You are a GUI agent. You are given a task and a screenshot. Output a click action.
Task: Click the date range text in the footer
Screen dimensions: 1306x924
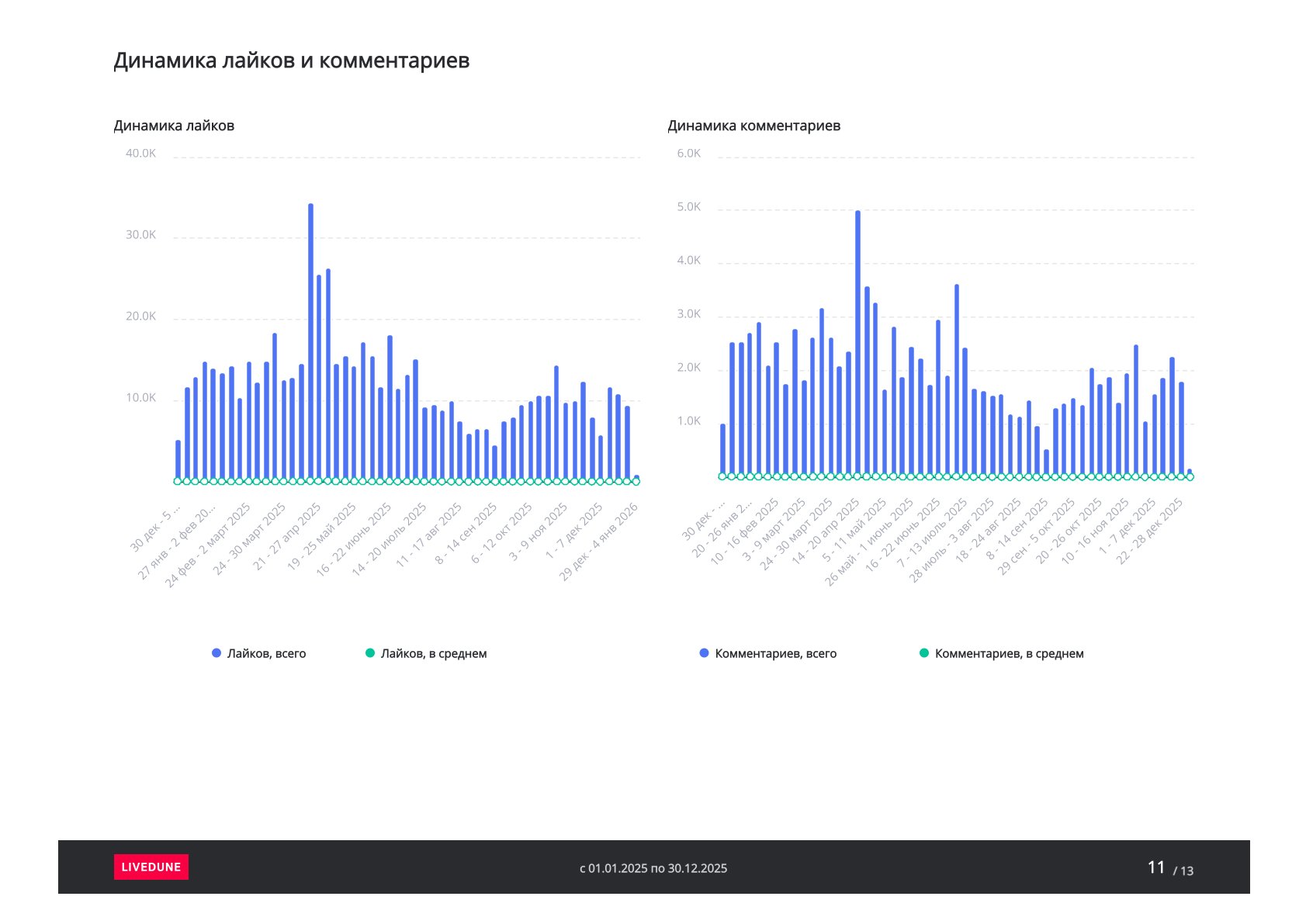click(x=653, y=868)
